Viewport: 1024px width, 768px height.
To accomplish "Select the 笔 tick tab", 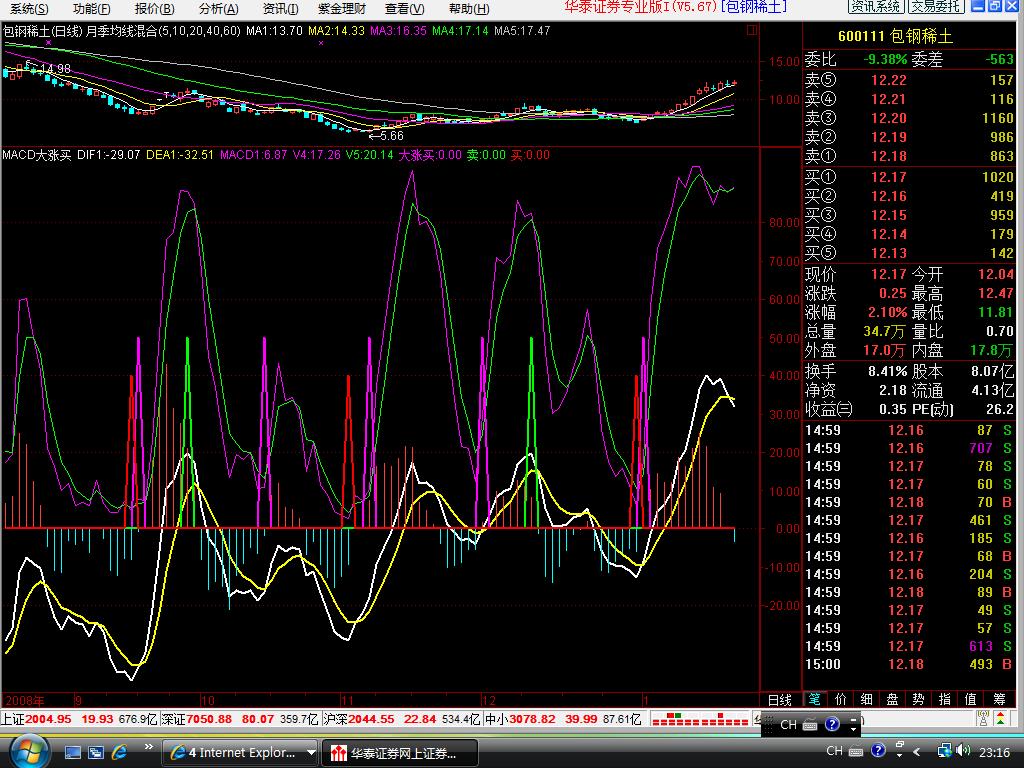I will click(814, 699).
